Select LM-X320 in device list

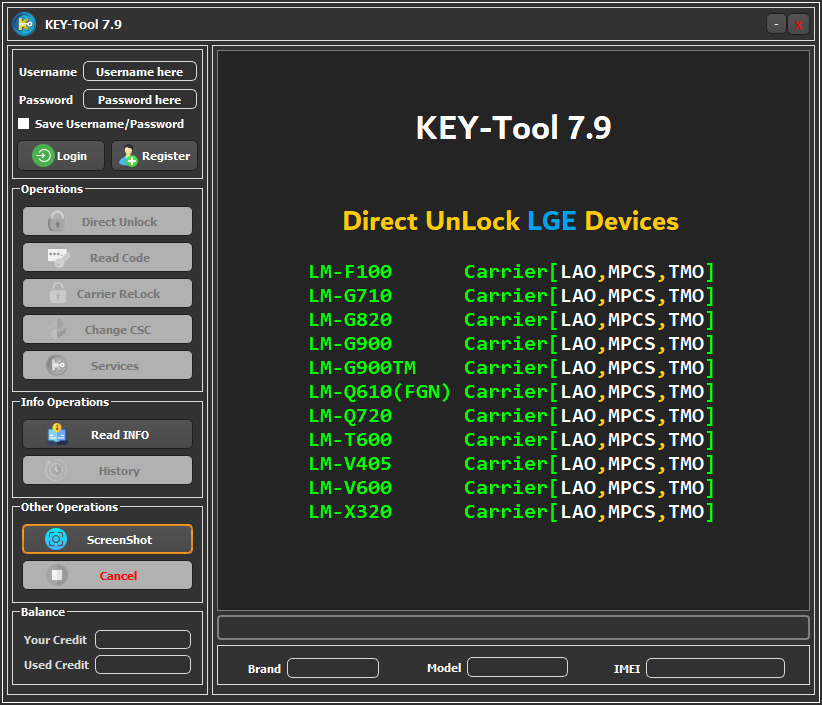tap(350, 512)
